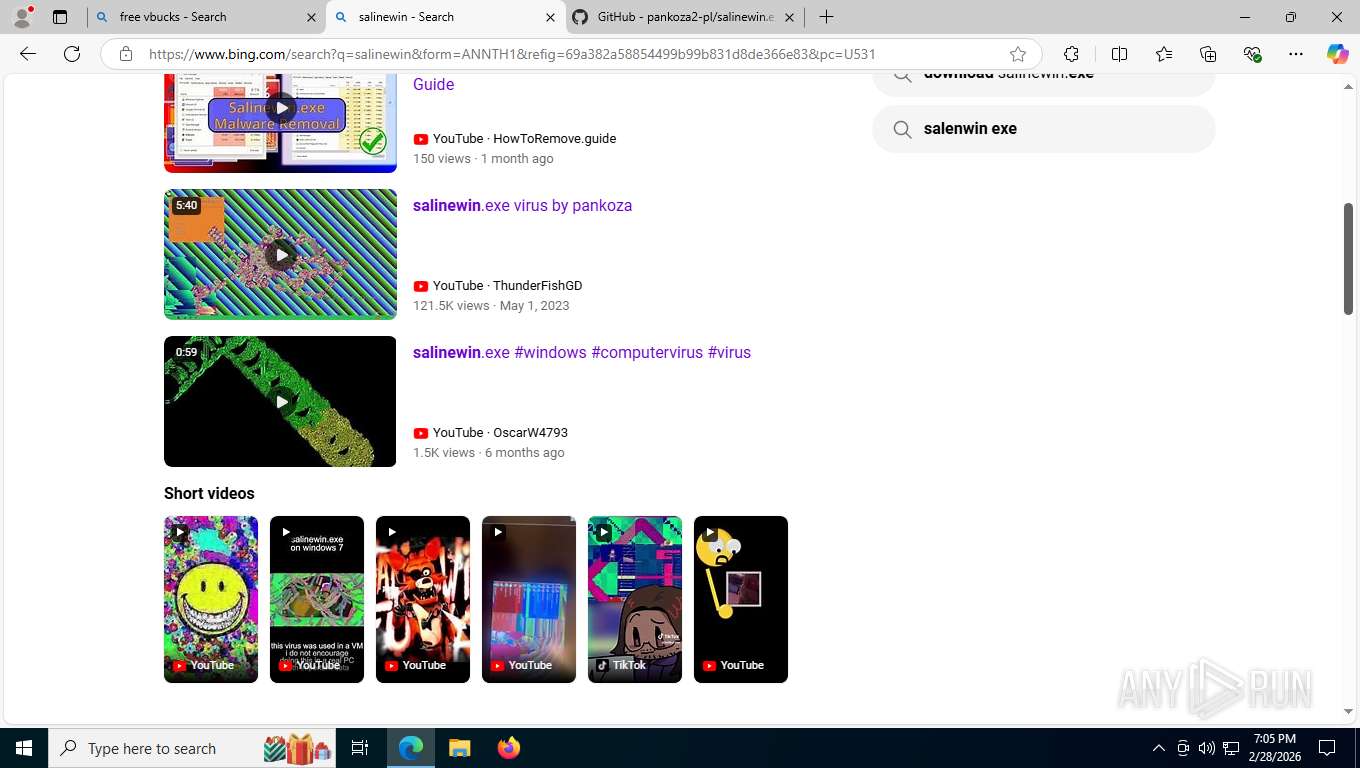The height and width of the screenshot is (768, 1360).
Task: Open the Guide video title link
Action: [433, 84]
